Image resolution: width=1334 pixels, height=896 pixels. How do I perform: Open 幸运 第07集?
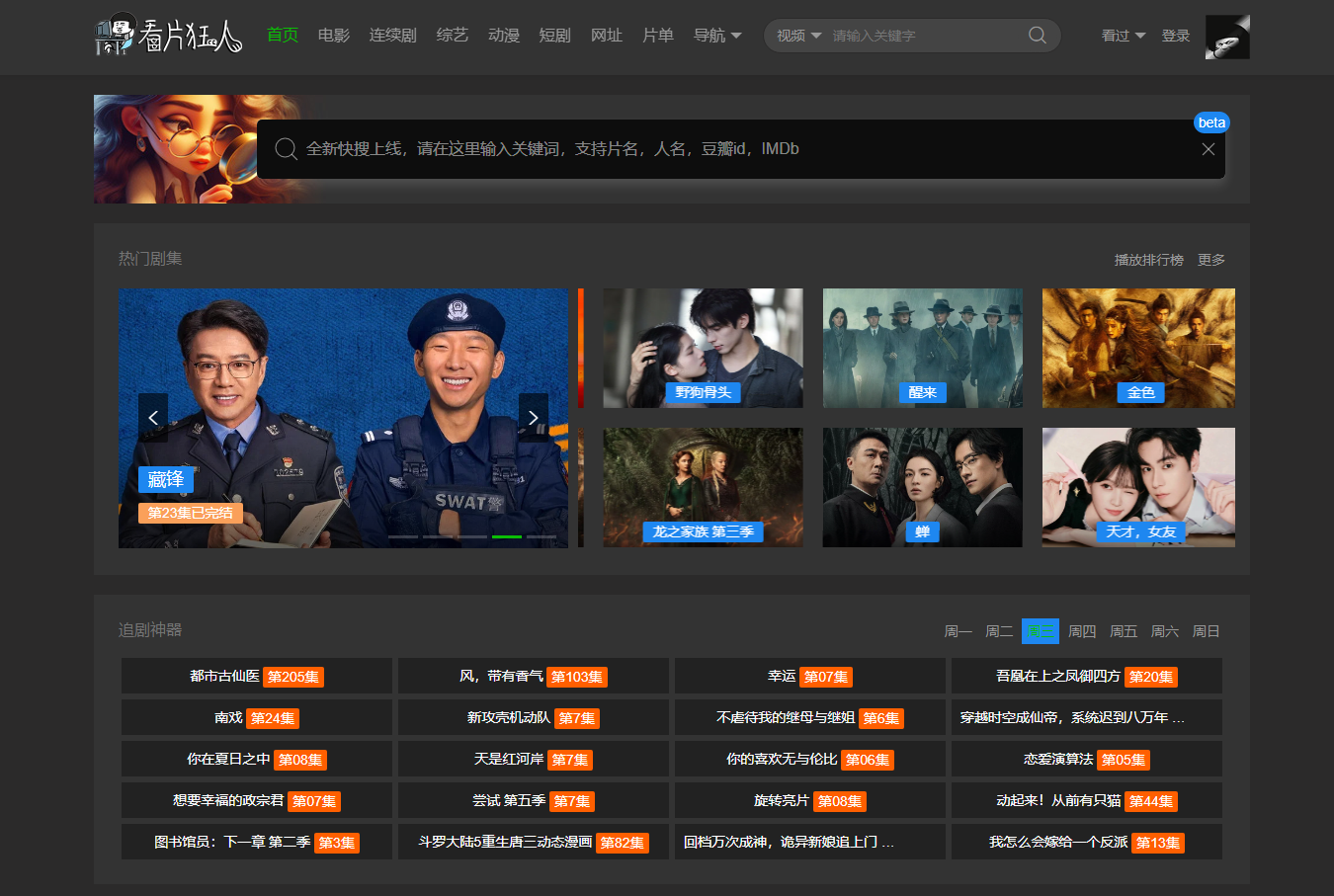(810, 677)
